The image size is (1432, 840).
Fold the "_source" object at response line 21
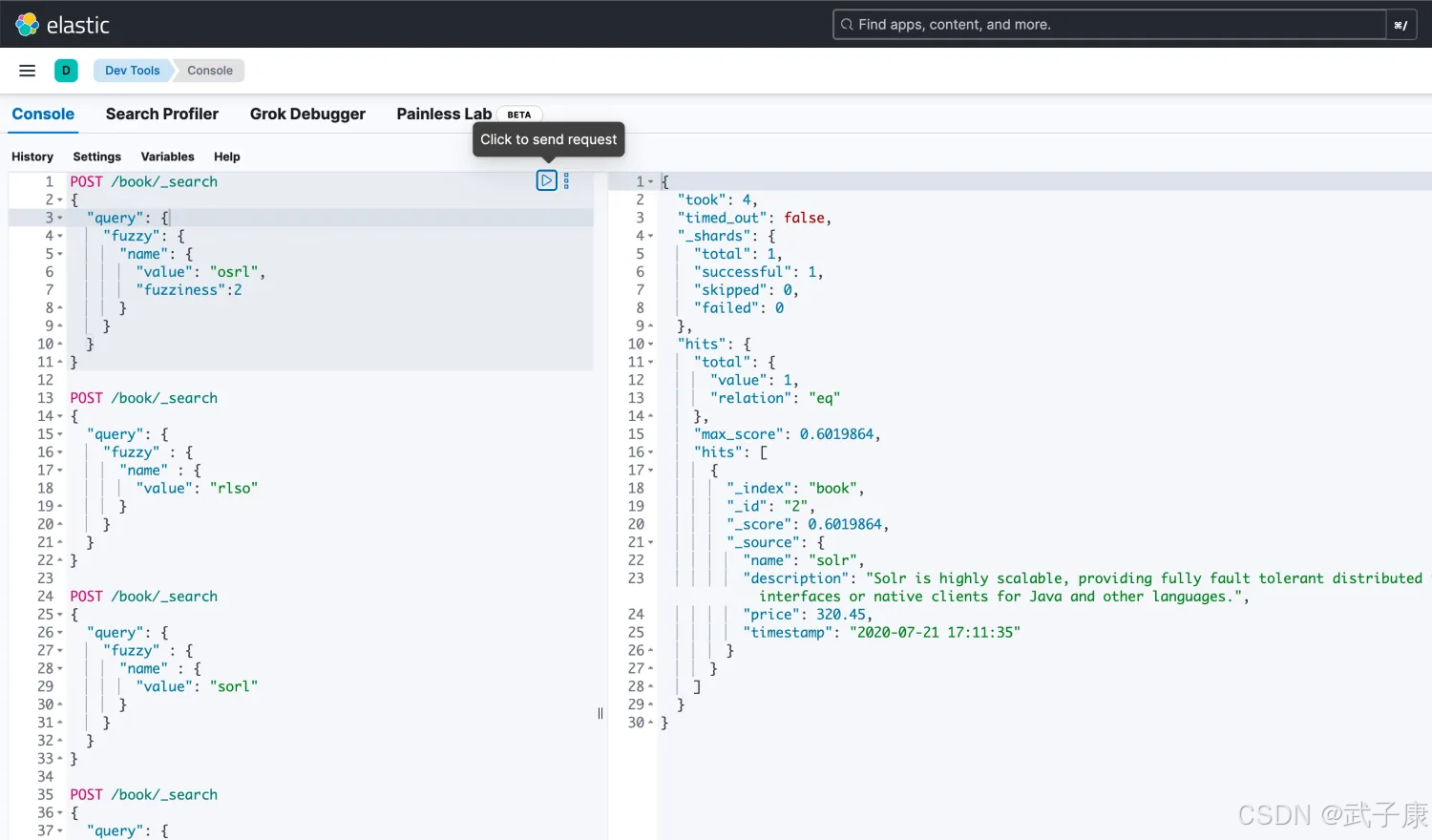click(x=651, y=543)
